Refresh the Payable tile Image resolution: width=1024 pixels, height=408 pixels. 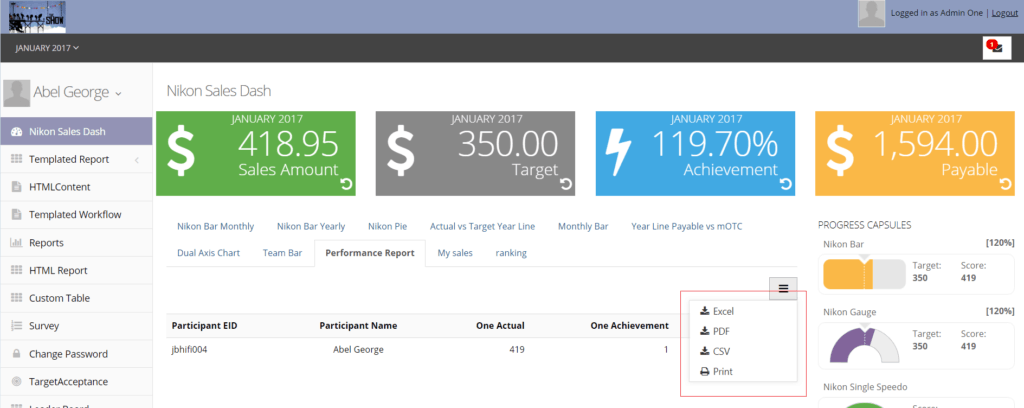(x=1006, y=185)
